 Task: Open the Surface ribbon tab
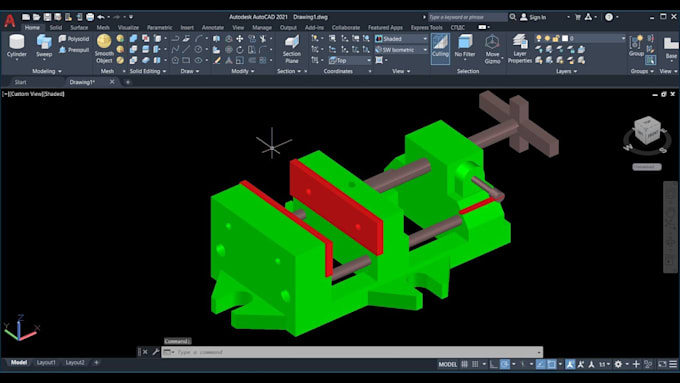(x=79, y=27)
